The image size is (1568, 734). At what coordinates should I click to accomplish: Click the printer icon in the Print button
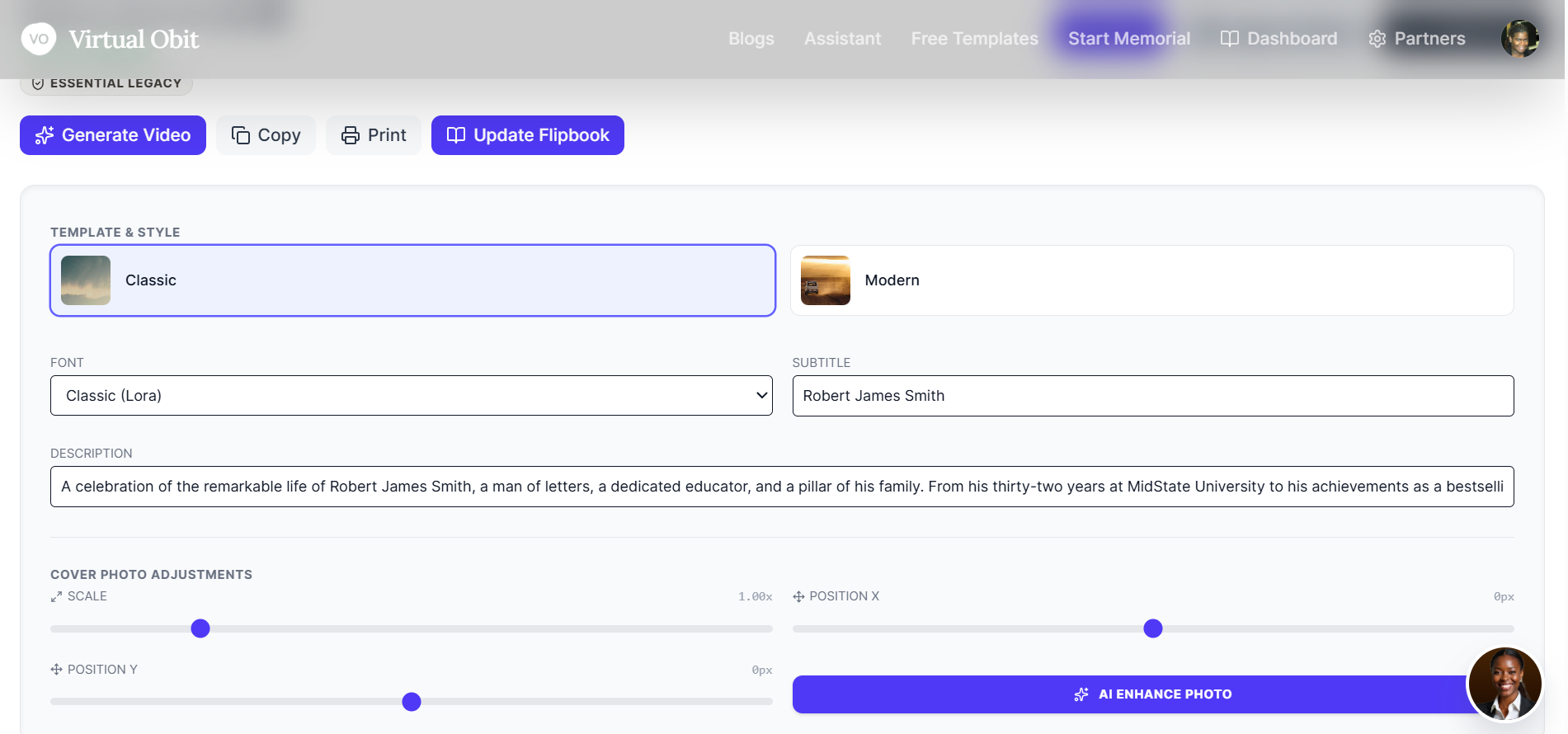(351, 135)
